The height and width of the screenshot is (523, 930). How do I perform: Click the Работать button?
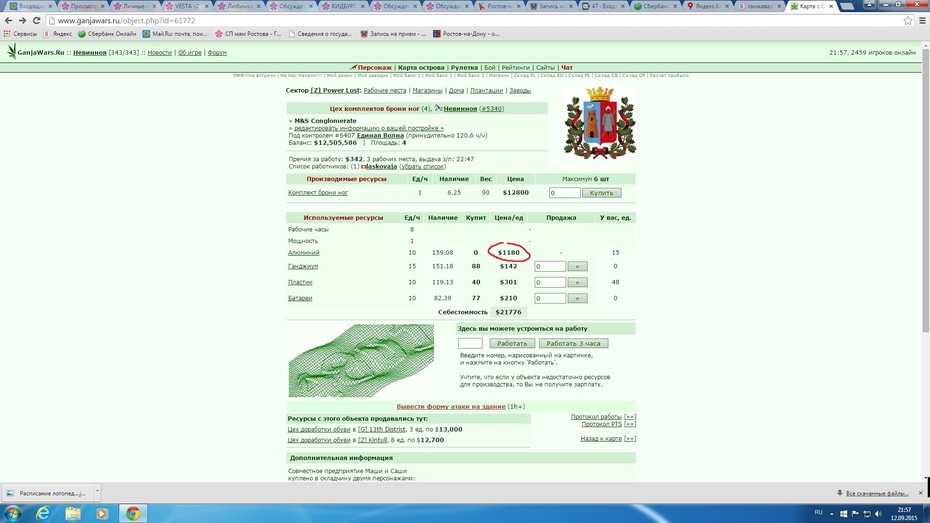point(512,343)
